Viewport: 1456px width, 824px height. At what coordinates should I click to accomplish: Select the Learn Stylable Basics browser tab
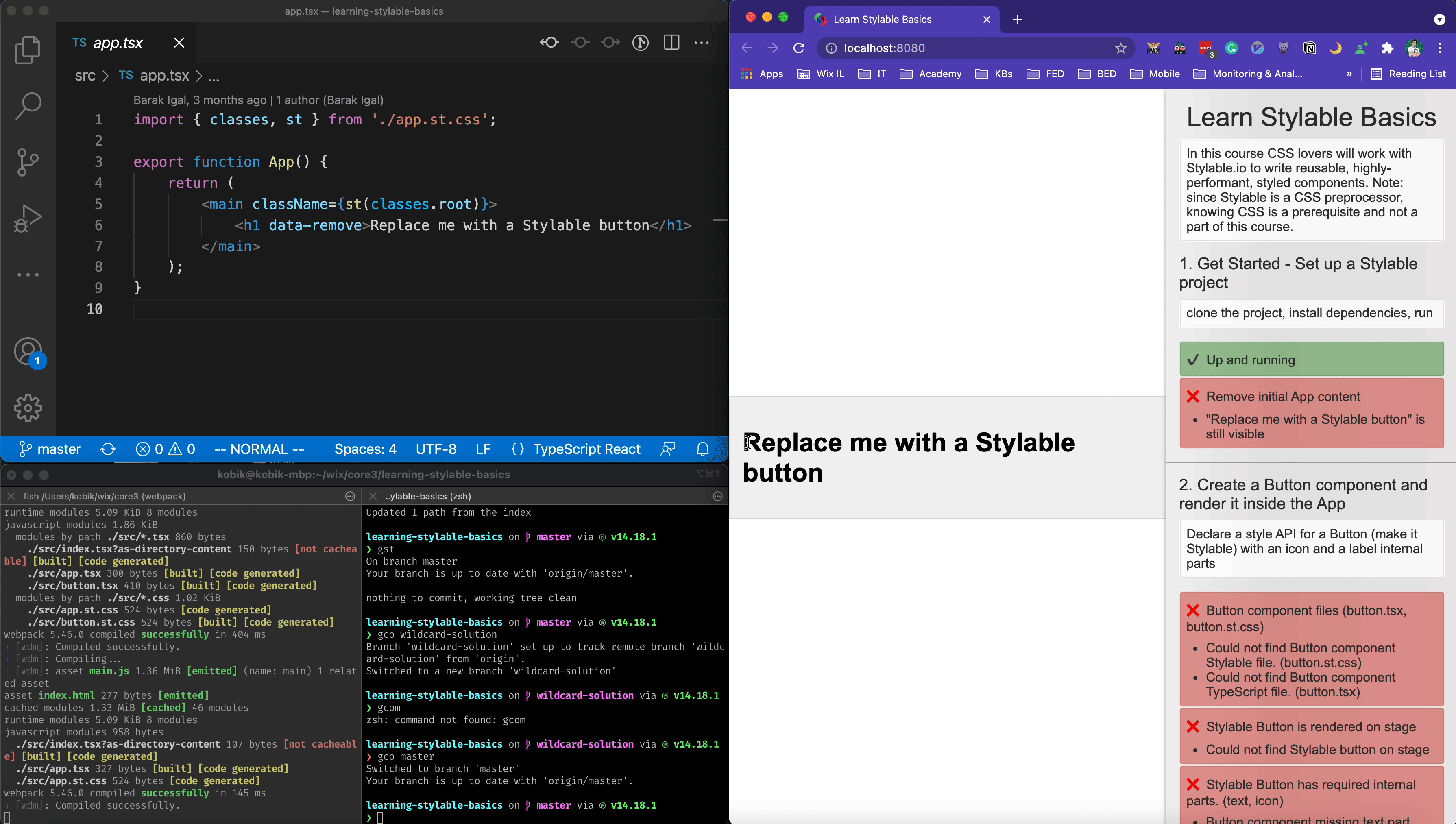(x=902, y=19)
